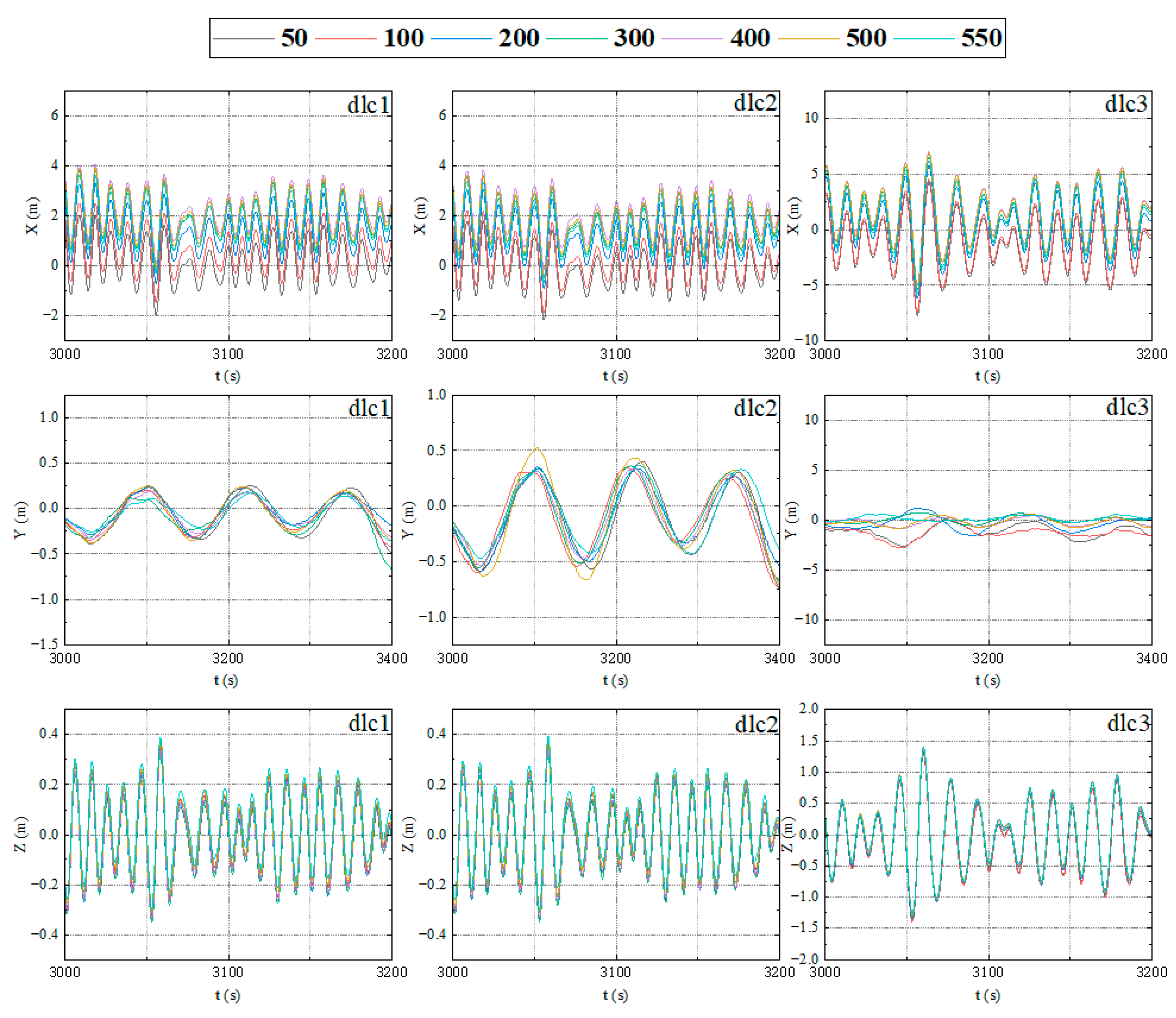Click the green line swatch for 300
The height and width of the screenshot is (1018, 1176).
tap(577, 39)
